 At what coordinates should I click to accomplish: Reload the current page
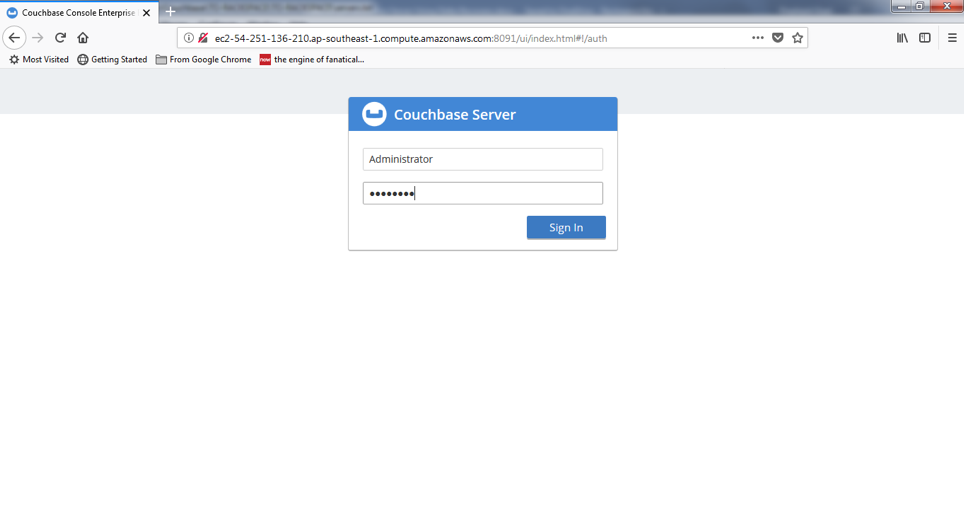click(x=60, y=38)
